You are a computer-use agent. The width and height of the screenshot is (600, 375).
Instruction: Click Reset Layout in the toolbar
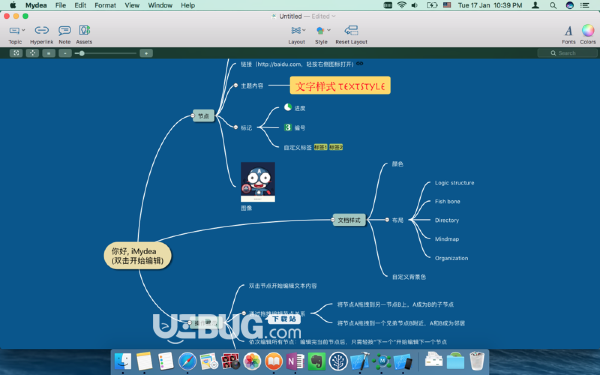coord(351,30)
